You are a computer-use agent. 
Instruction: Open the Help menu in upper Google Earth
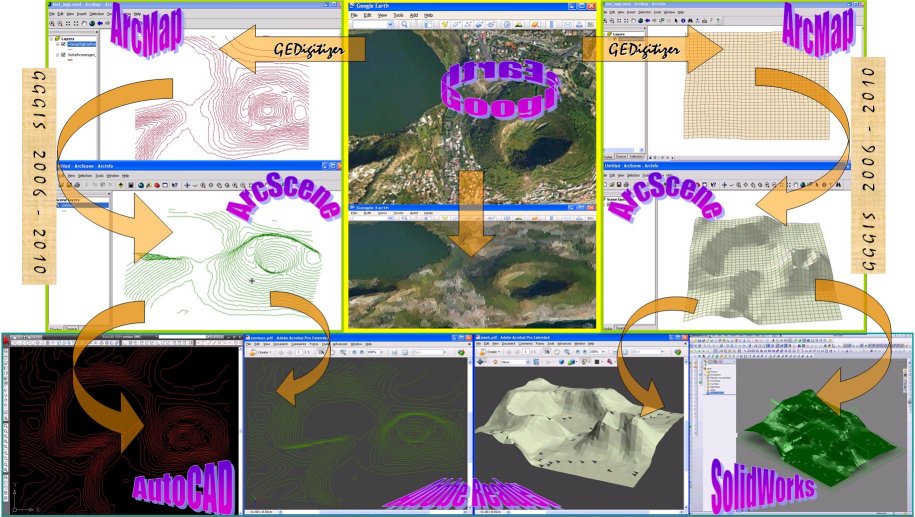[428, 15]
